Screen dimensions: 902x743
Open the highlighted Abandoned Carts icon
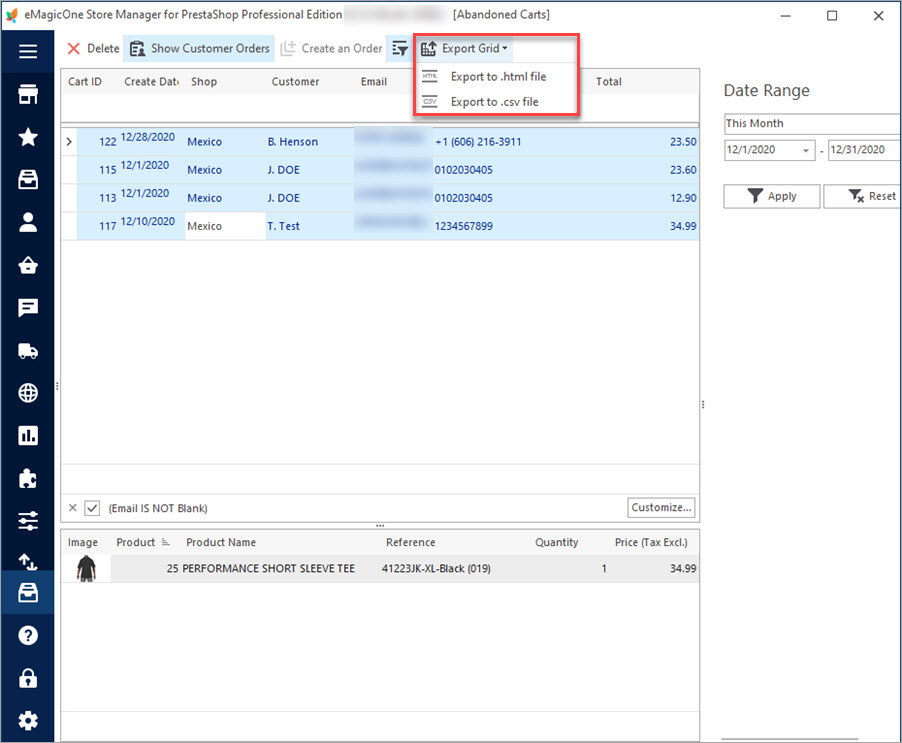(x=28, y=592)
